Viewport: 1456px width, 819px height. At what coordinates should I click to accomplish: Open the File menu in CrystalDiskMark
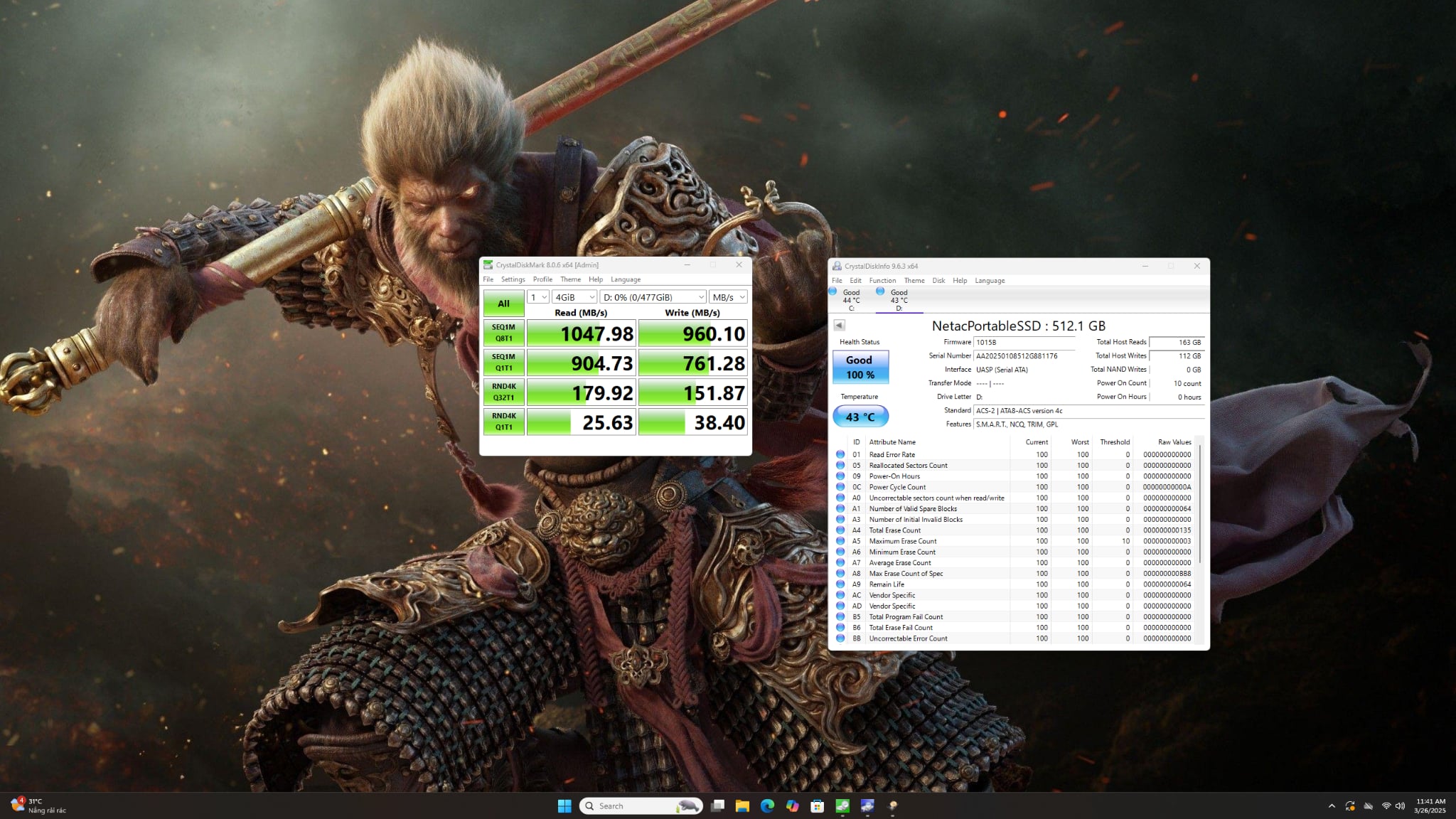(x=488, y=279)
